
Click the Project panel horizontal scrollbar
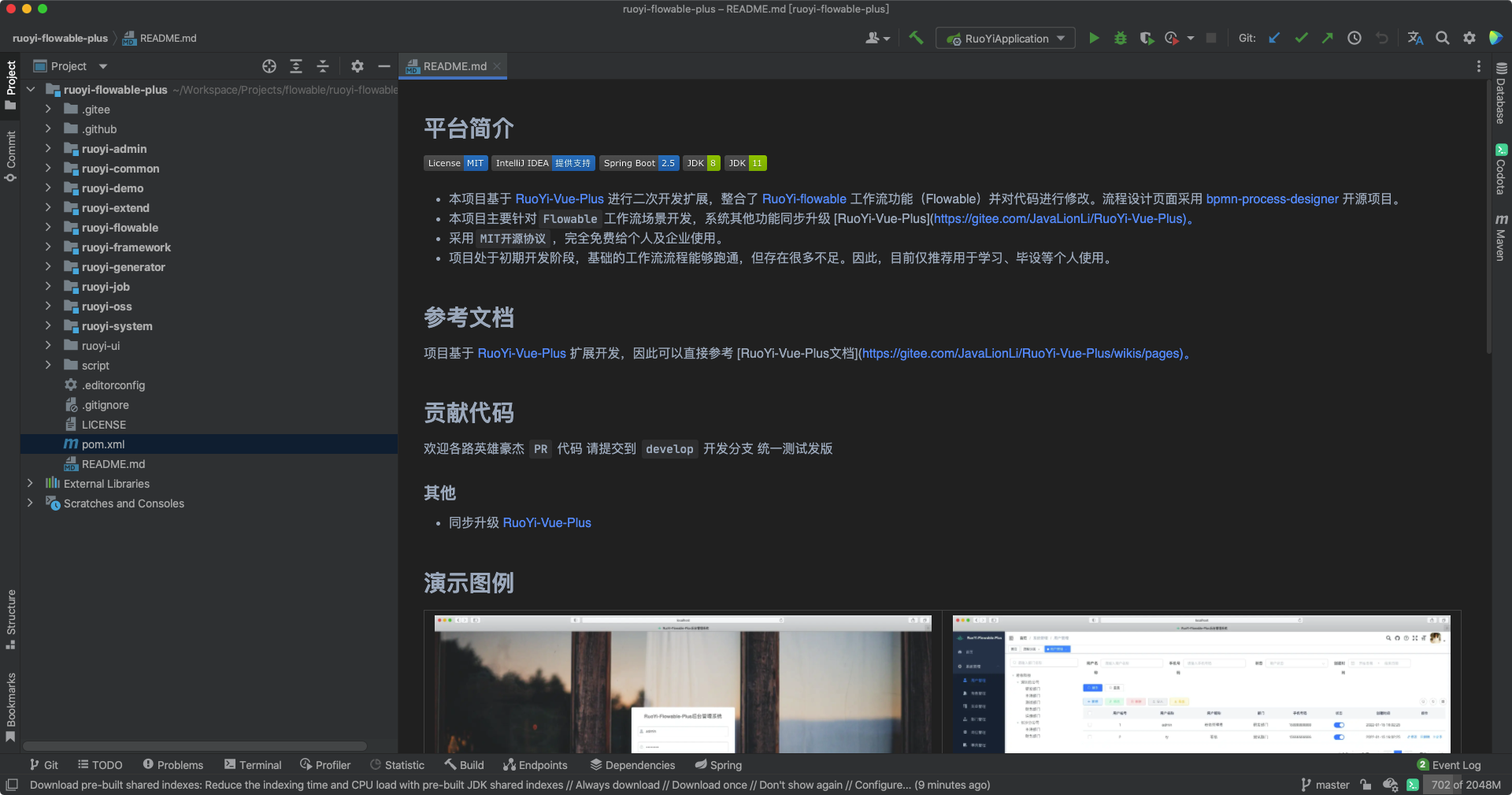click(195, 746)
